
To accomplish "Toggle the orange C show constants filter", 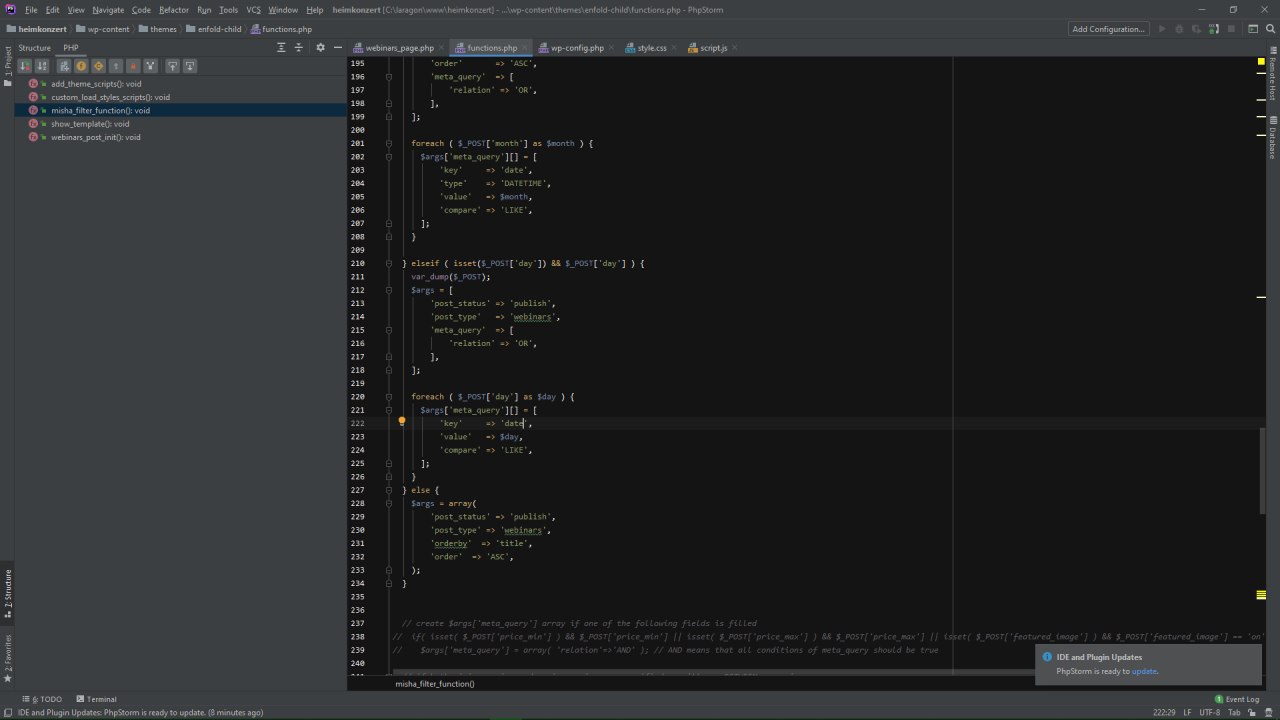I will [99, 66].
